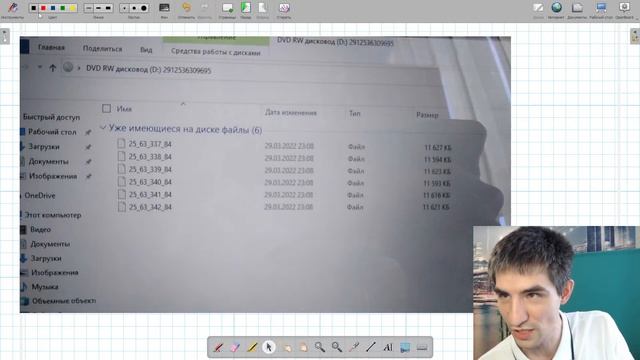Show the virtual keyboard
Image resolution: width=640 pixels, height=360 pixels.
click(x=422, y=347)
